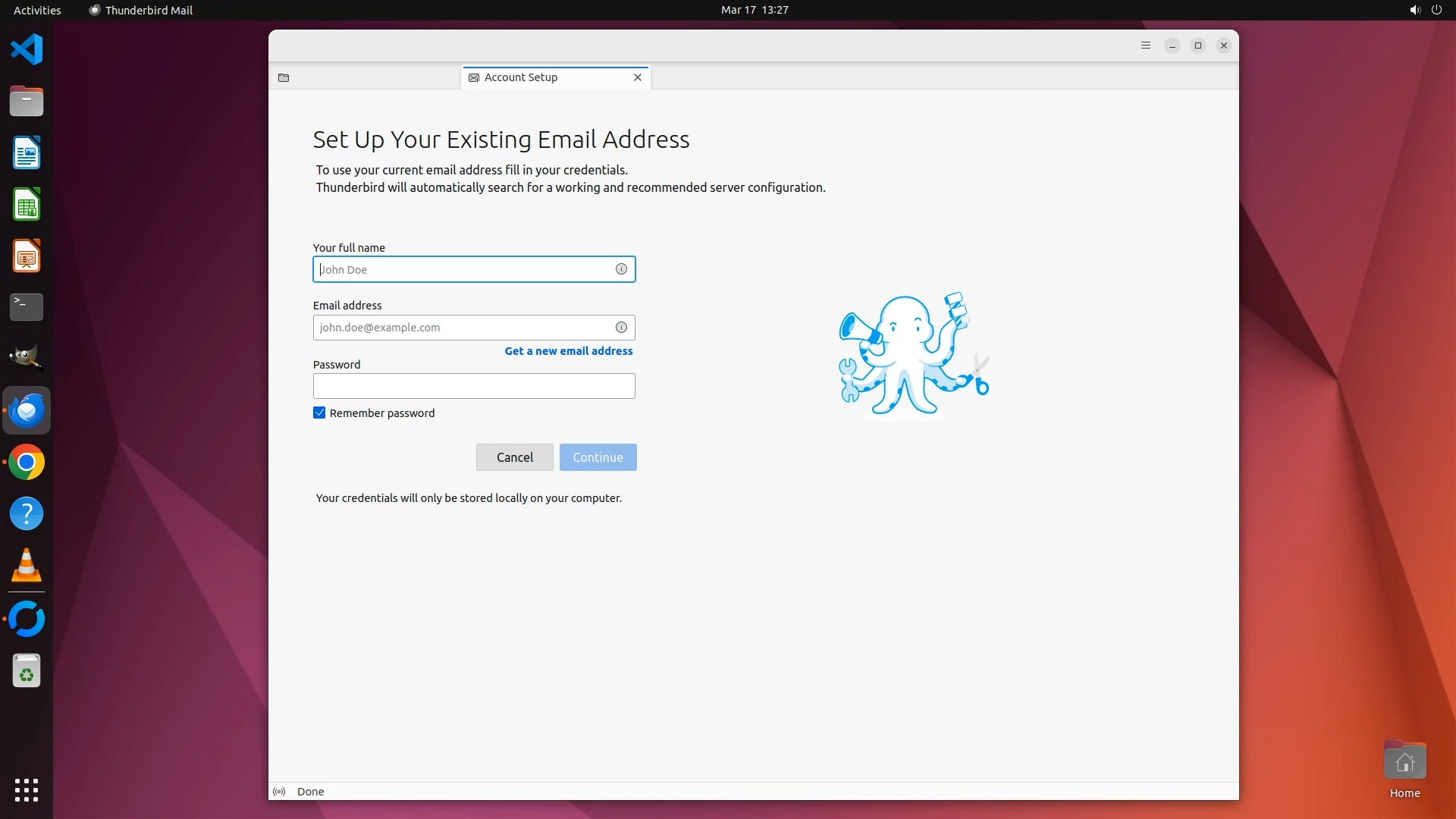Open VLC media player from dock
This screenshot has height=819, width=1456.
pyautogui.click(x=27, y=566)
